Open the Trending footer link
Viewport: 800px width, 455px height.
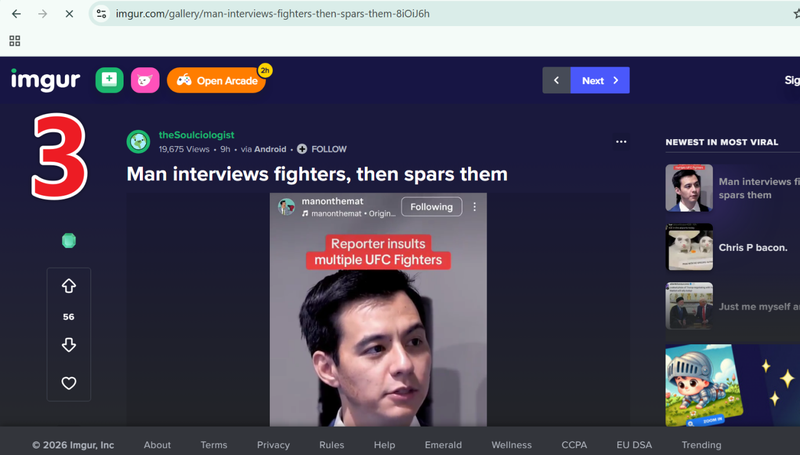[x=702, y=445]
